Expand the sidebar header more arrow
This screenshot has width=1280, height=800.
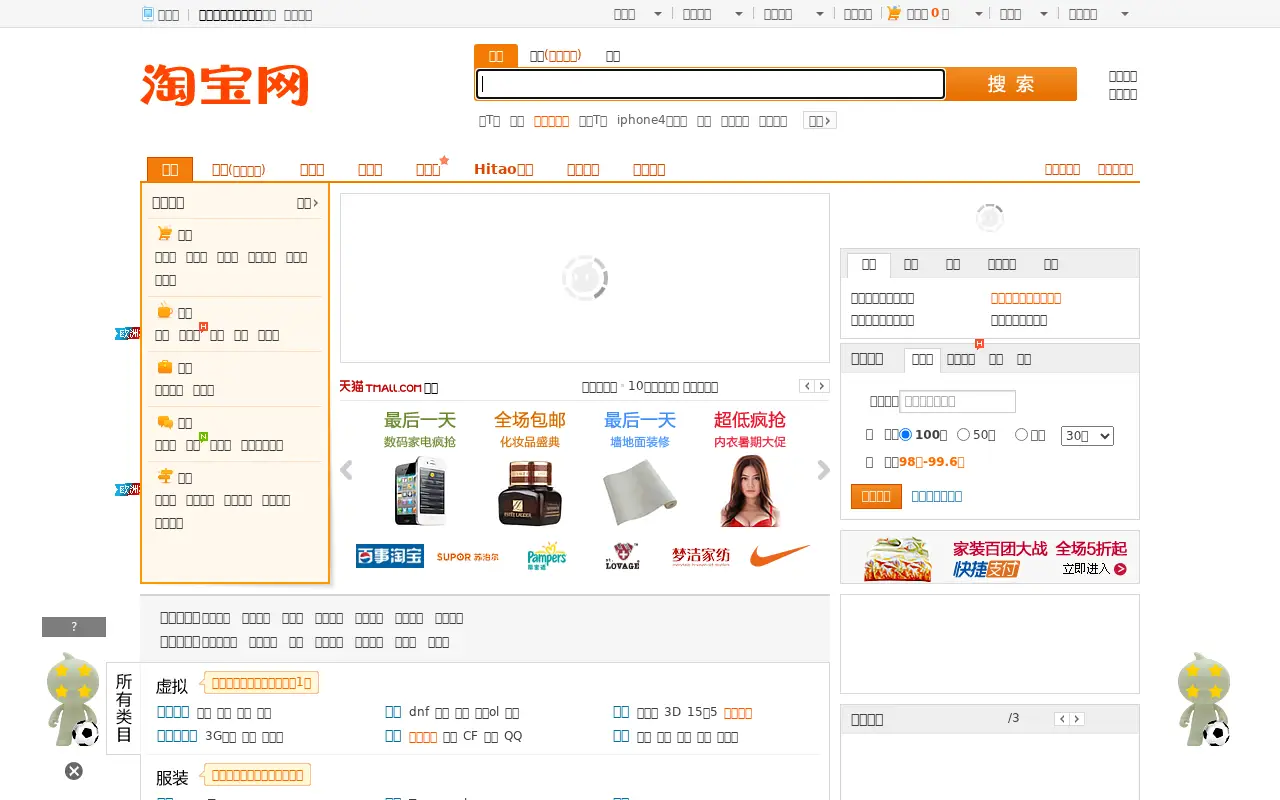pyautogui.click(x=308, y=203)
